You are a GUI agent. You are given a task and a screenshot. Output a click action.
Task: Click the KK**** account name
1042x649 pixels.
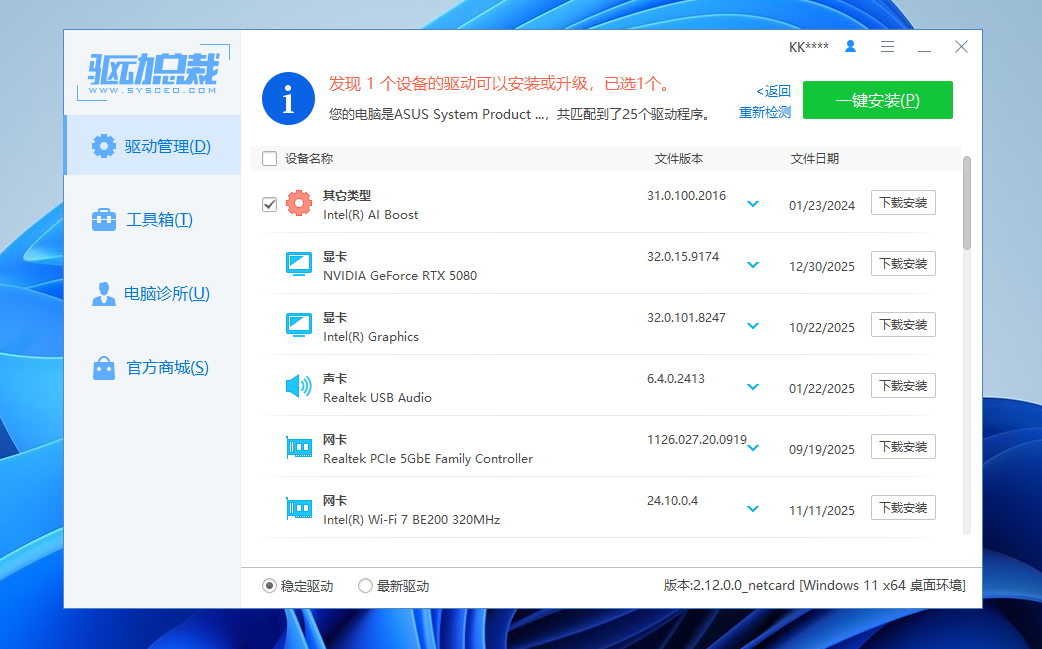click(809, 46)
